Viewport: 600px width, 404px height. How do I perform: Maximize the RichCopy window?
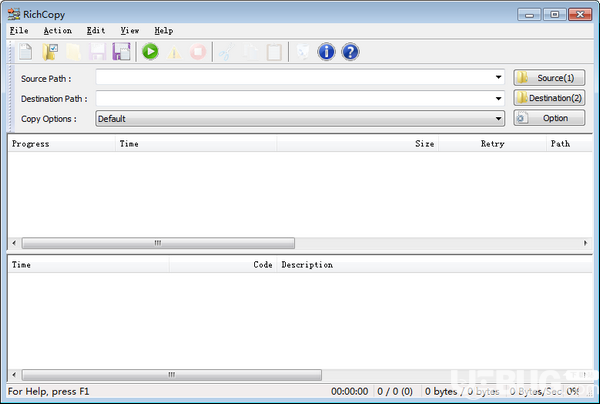554,15
